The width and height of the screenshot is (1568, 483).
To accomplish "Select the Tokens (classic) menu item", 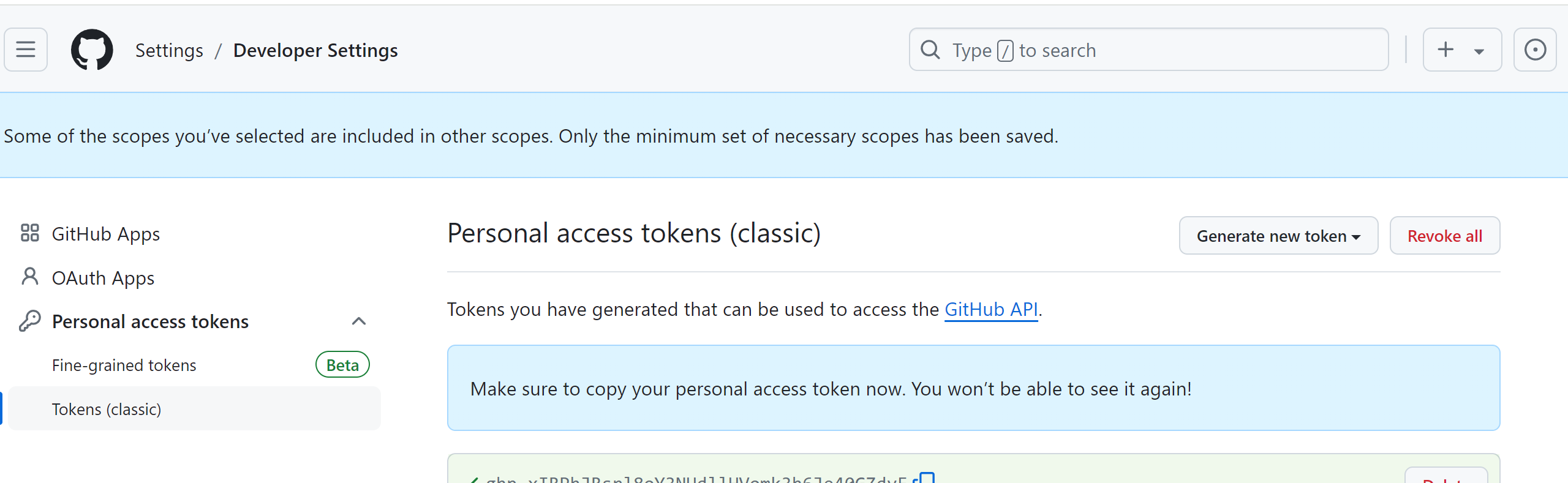I will [107, 408].
